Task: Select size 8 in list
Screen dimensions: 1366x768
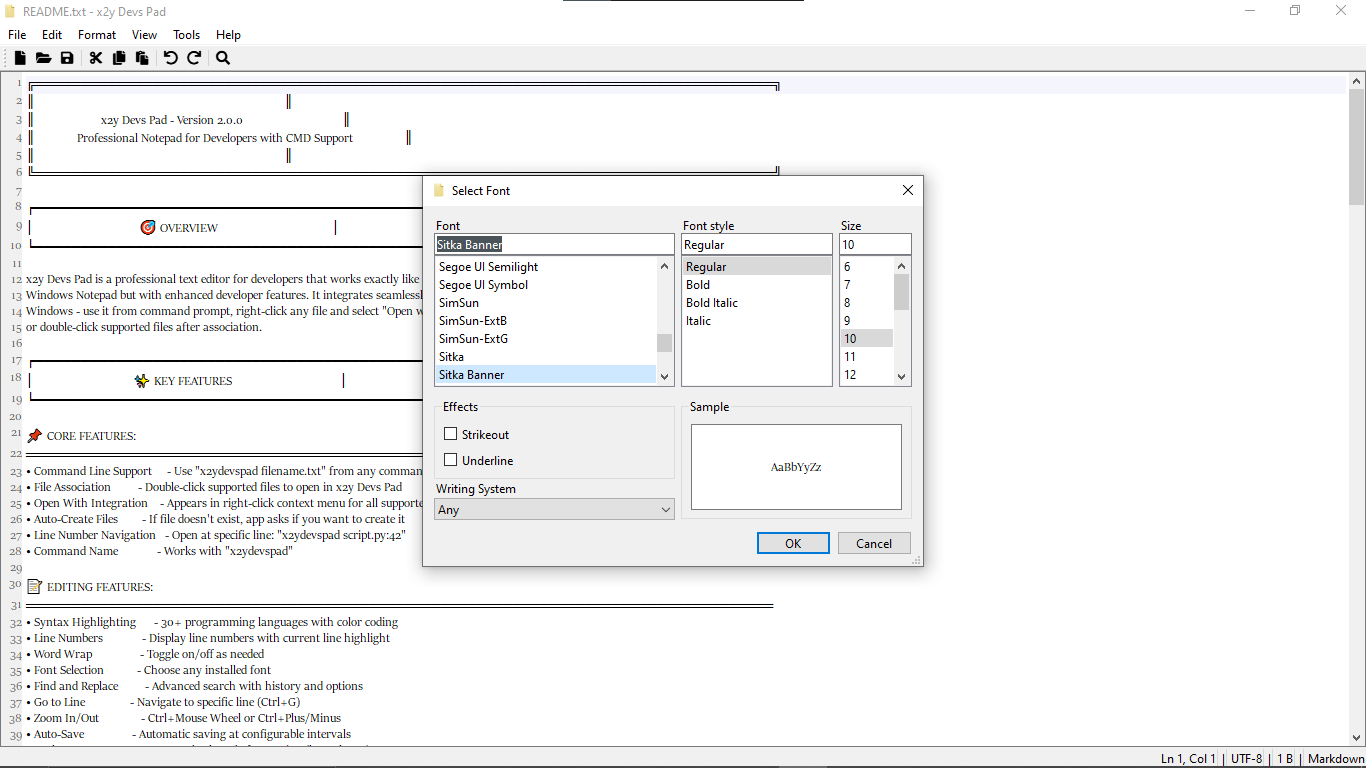Action: pos(867,303)
